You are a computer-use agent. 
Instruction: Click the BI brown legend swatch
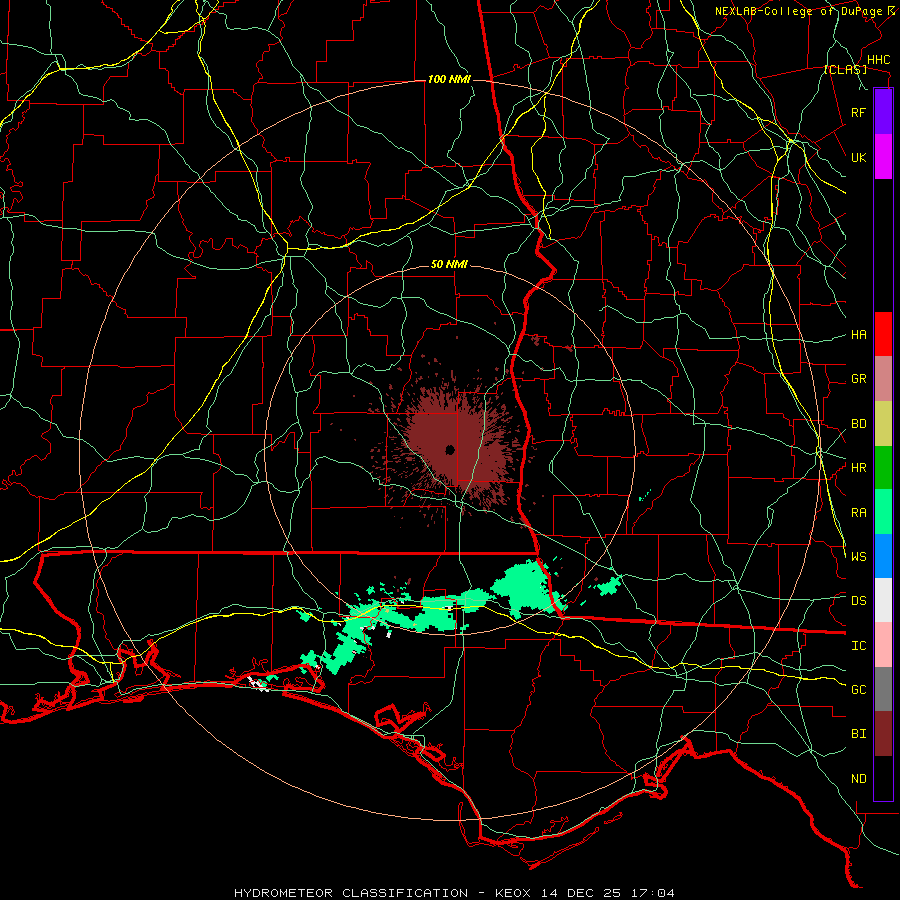(x=883, y=734)
